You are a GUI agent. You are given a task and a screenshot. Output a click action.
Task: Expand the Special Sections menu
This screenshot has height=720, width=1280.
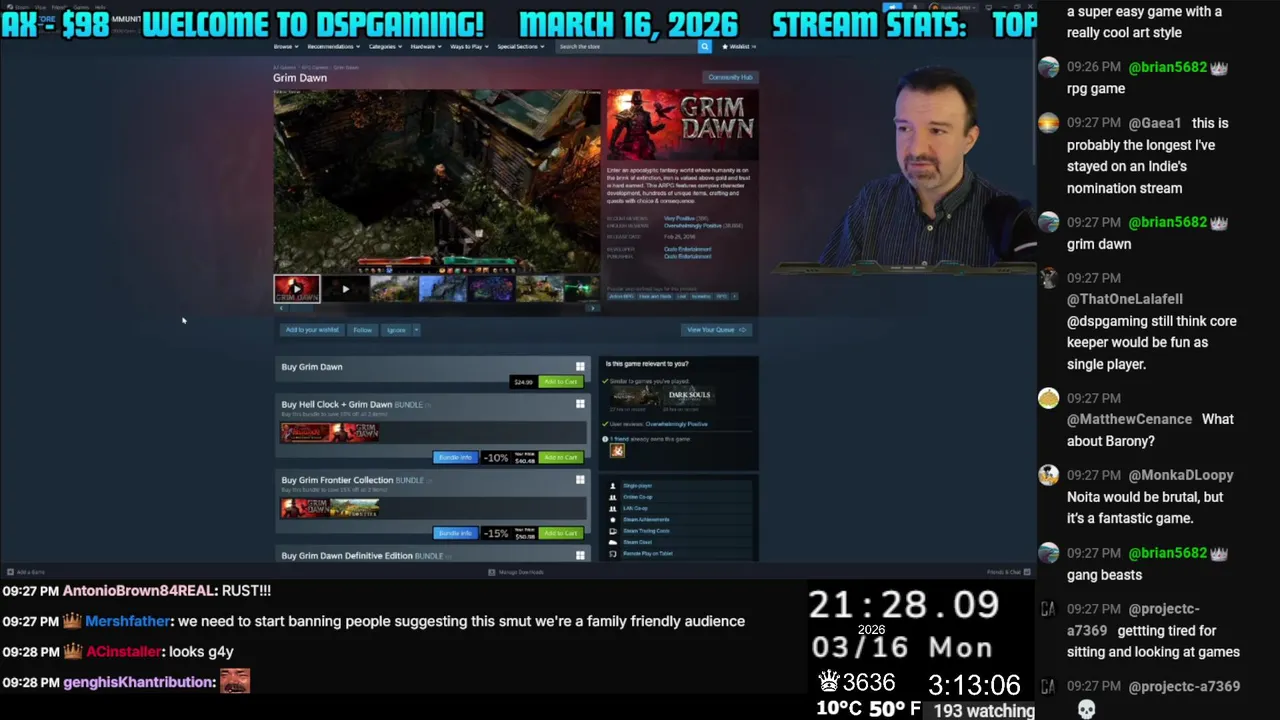[x=520, y=46]
